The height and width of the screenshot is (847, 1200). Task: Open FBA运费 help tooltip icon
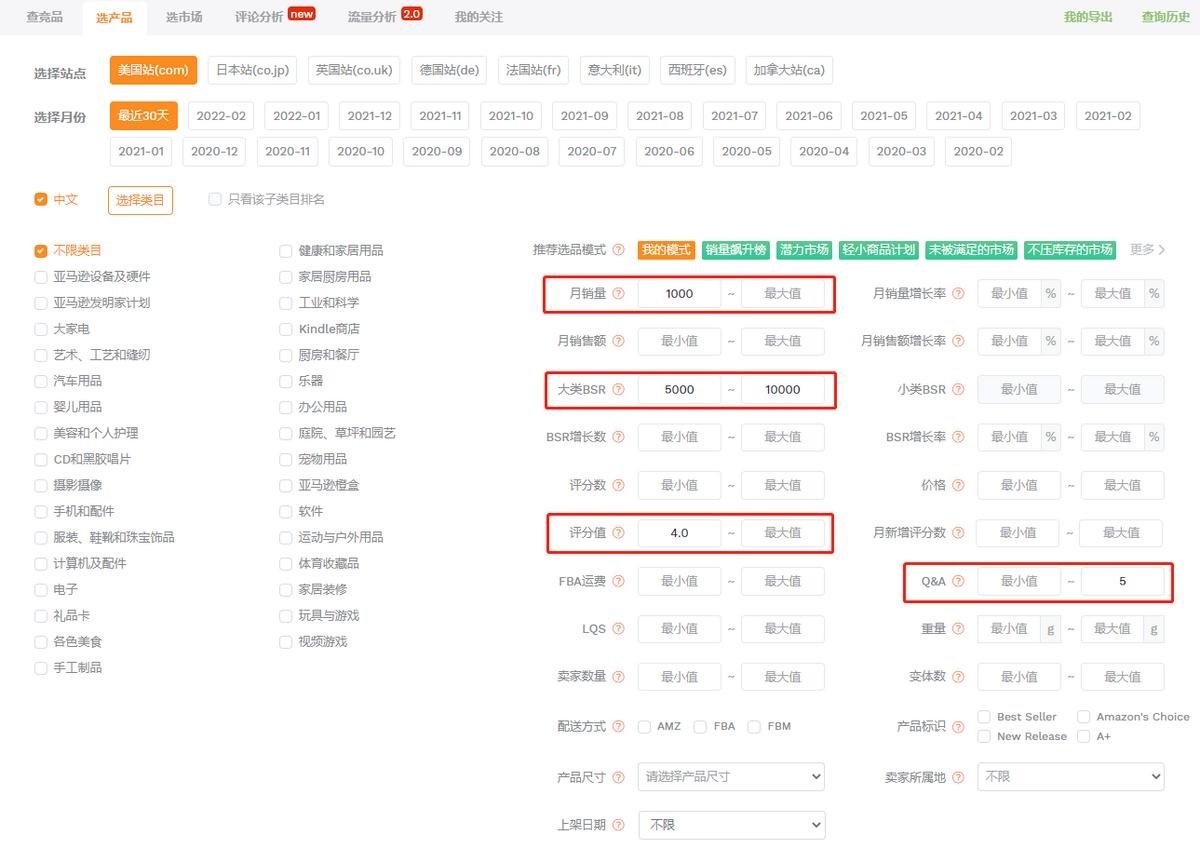[620, 581]
